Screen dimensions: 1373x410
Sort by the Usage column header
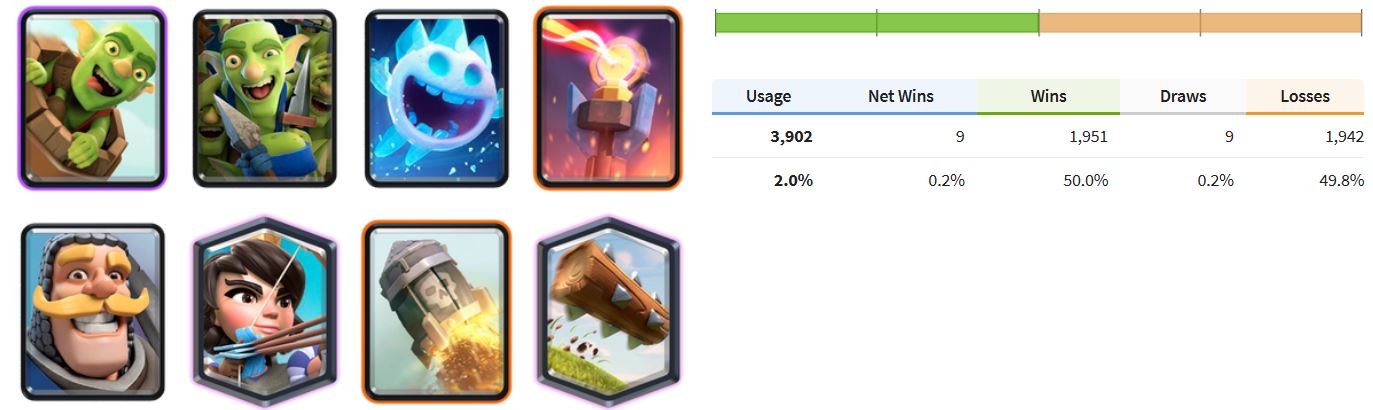(768, 97)
